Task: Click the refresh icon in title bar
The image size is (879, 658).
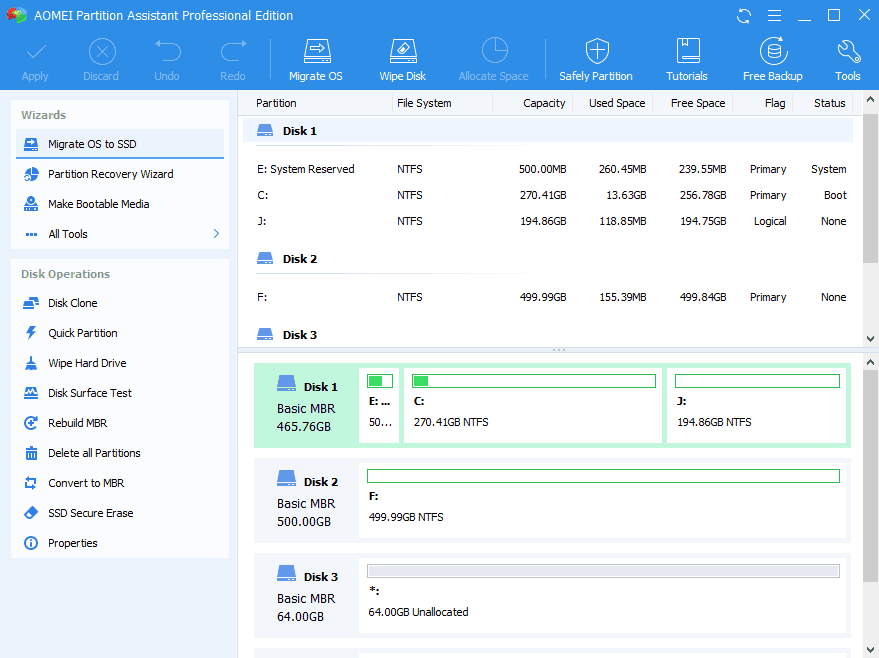Action: pyautogui.click(x=744, y=15)
